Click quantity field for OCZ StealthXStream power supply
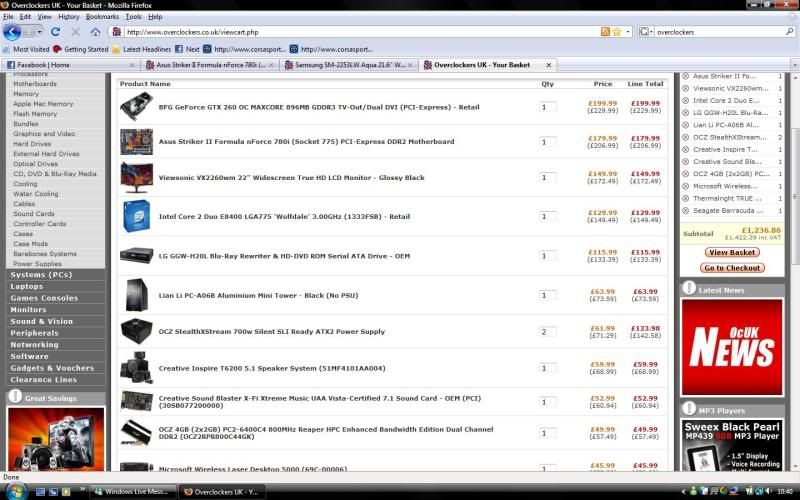 (547, 332)
